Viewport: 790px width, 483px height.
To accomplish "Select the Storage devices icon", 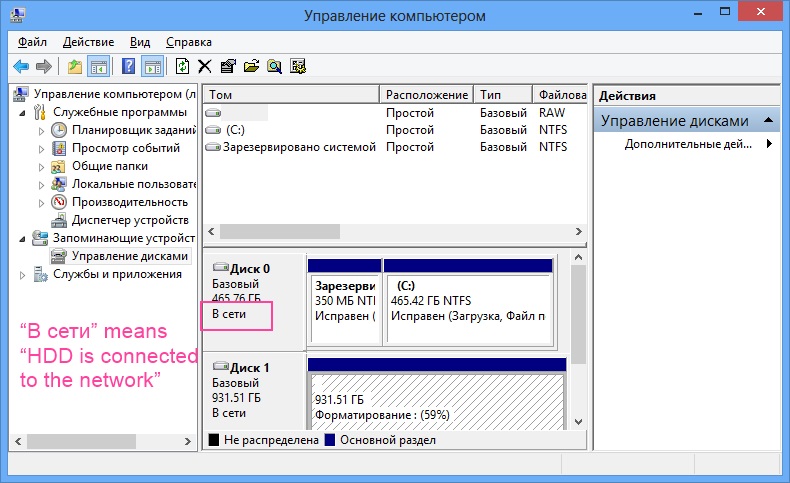I will coord(40,238).
